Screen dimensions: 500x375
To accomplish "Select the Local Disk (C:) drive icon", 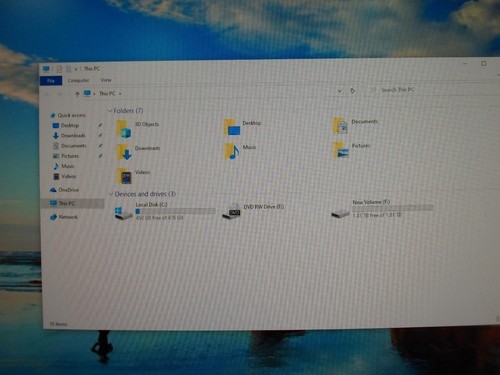I will [x=123, y=212].
